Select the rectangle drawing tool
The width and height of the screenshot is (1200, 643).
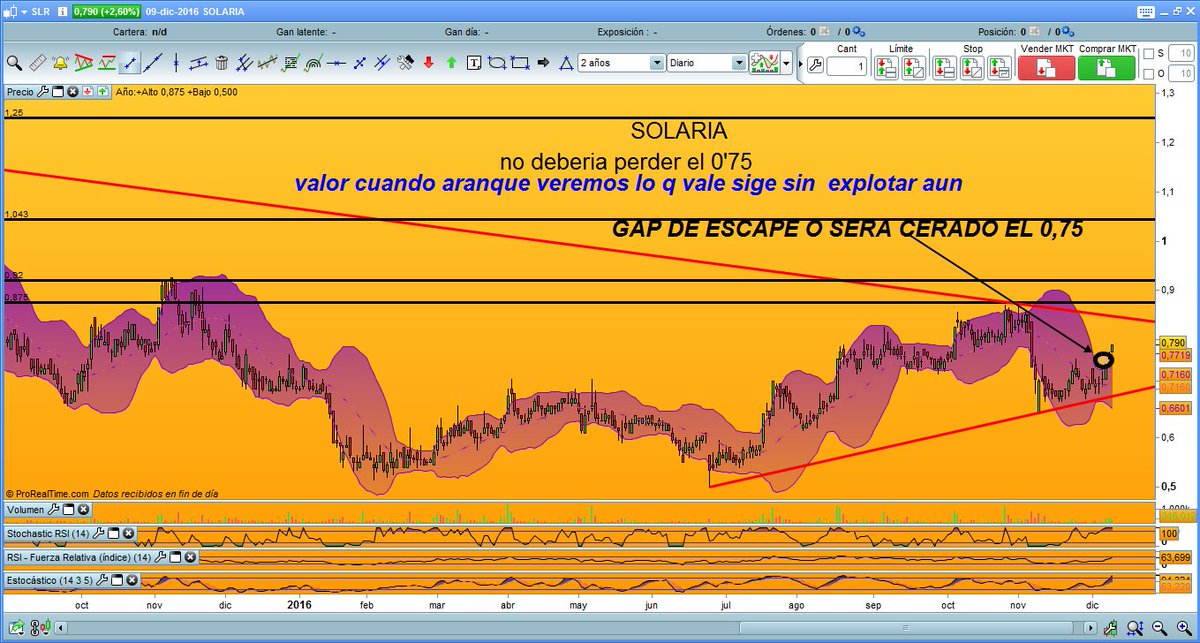[520, 62]
